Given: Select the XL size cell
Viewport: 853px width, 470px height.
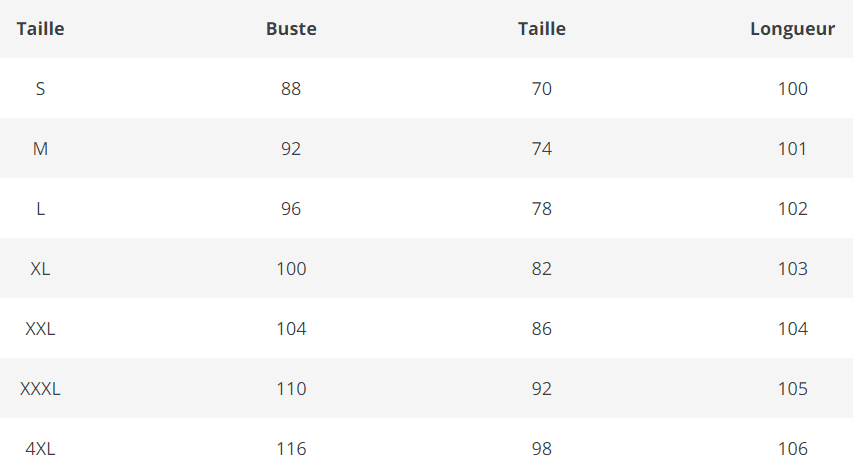Looking at the screenshot, I should (40, 269).
